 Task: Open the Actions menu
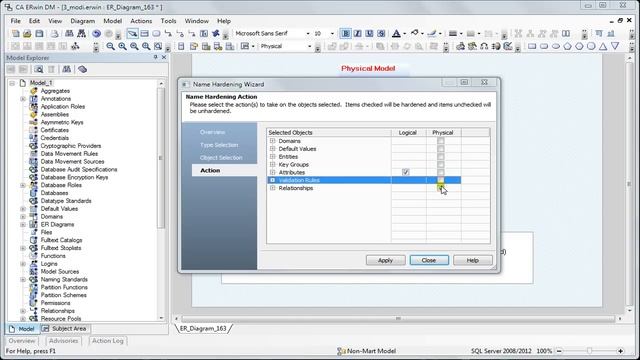pos(141,21)
